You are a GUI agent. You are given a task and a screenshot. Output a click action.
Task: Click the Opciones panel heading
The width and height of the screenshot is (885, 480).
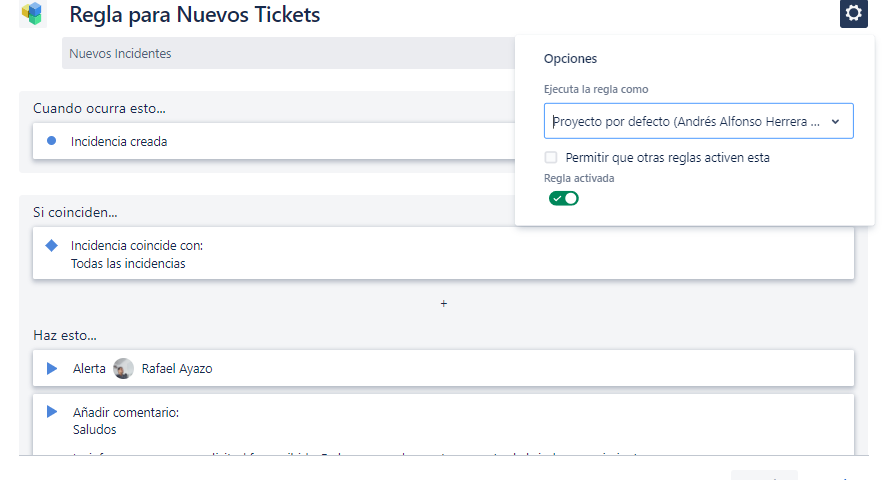[570, 59]
